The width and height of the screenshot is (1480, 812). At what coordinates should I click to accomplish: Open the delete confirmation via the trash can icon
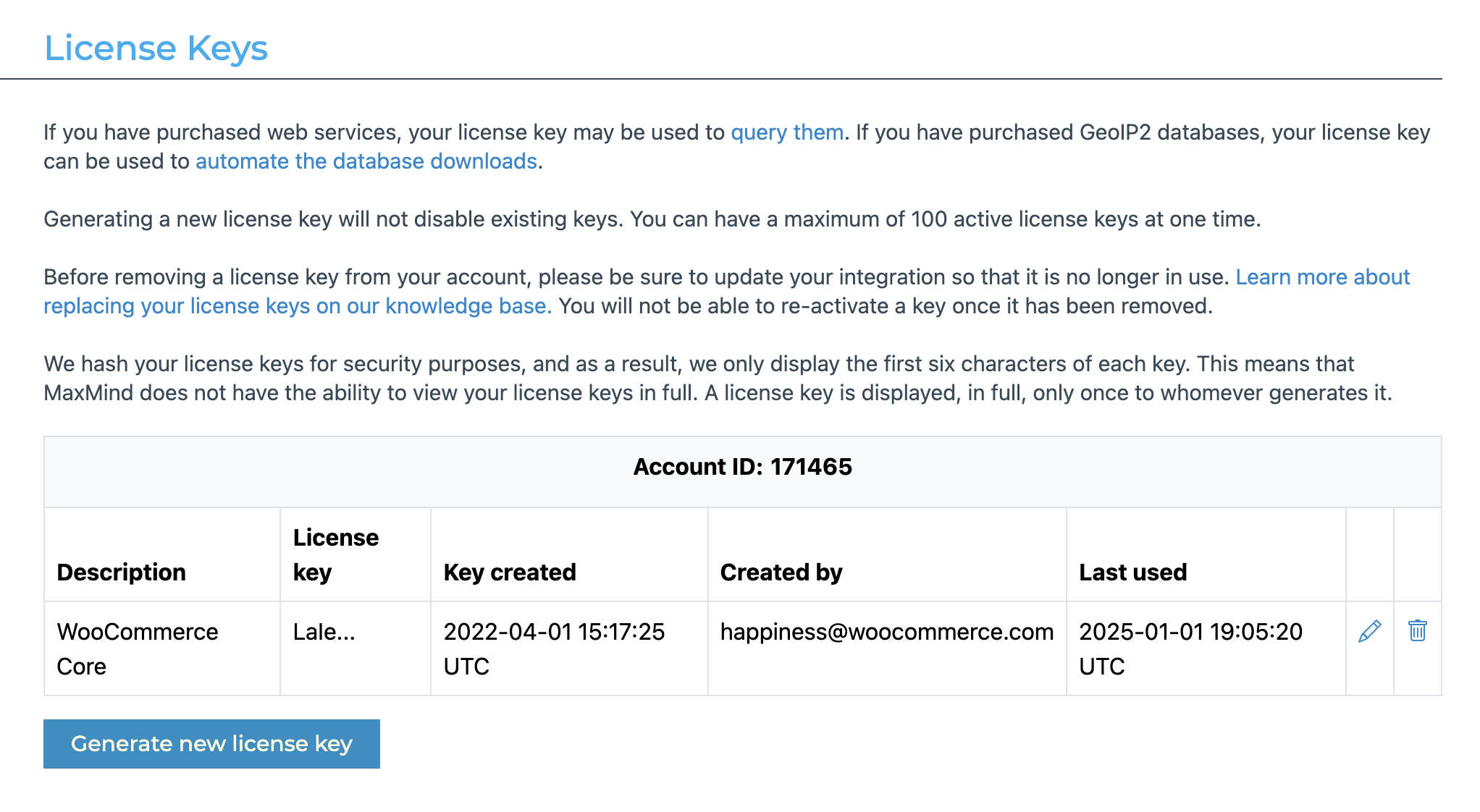(x=1418, y=630)
